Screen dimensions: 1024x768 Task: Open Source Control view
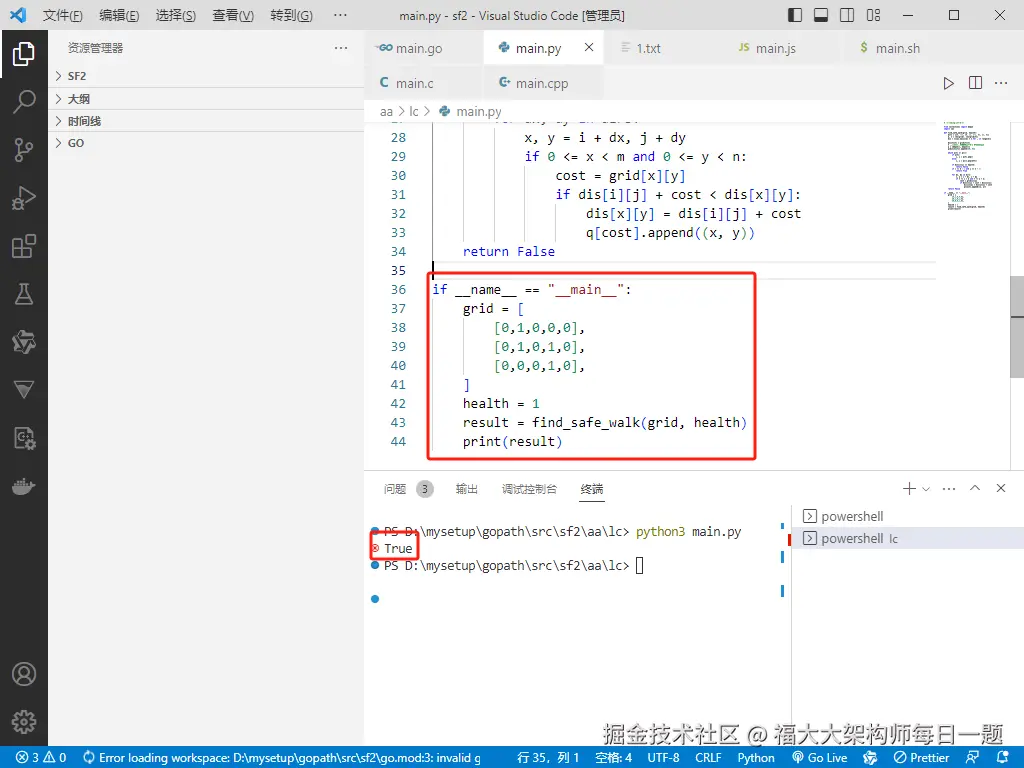click(24, 150)
